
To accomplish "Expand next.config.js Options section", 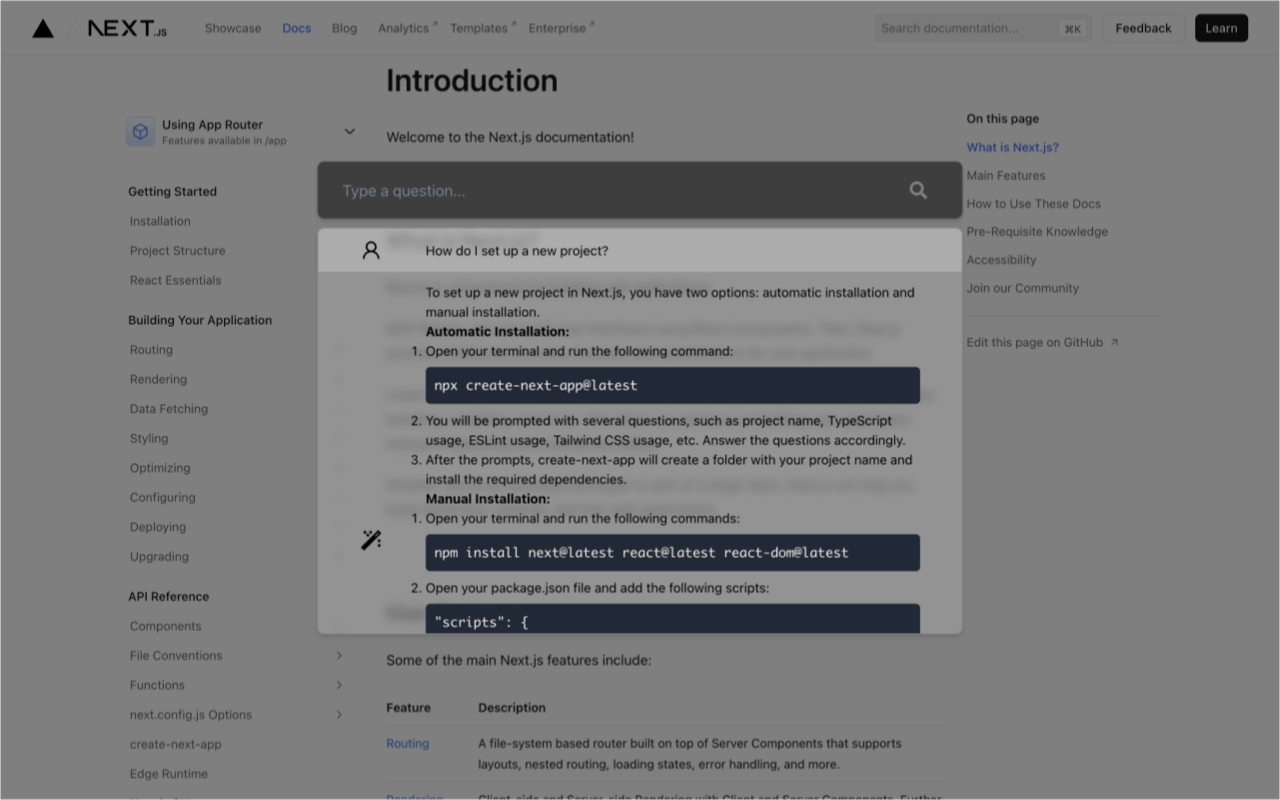I will [339, 714].
